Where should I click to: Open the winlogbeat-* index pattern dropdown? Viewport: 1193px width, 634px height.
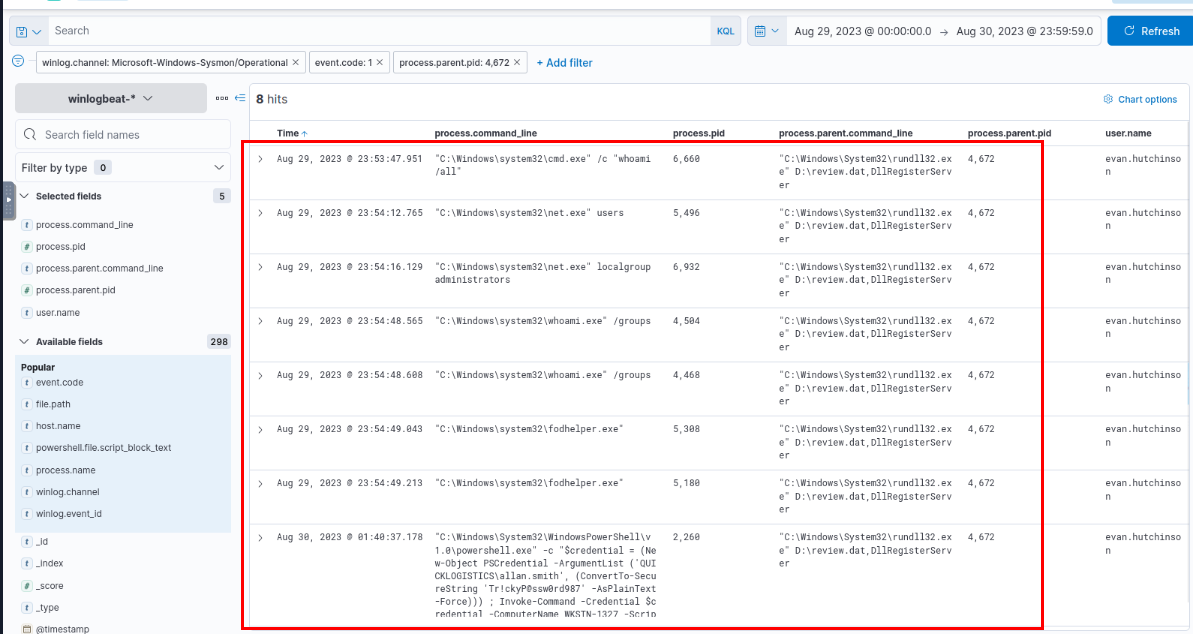[110, 98]
